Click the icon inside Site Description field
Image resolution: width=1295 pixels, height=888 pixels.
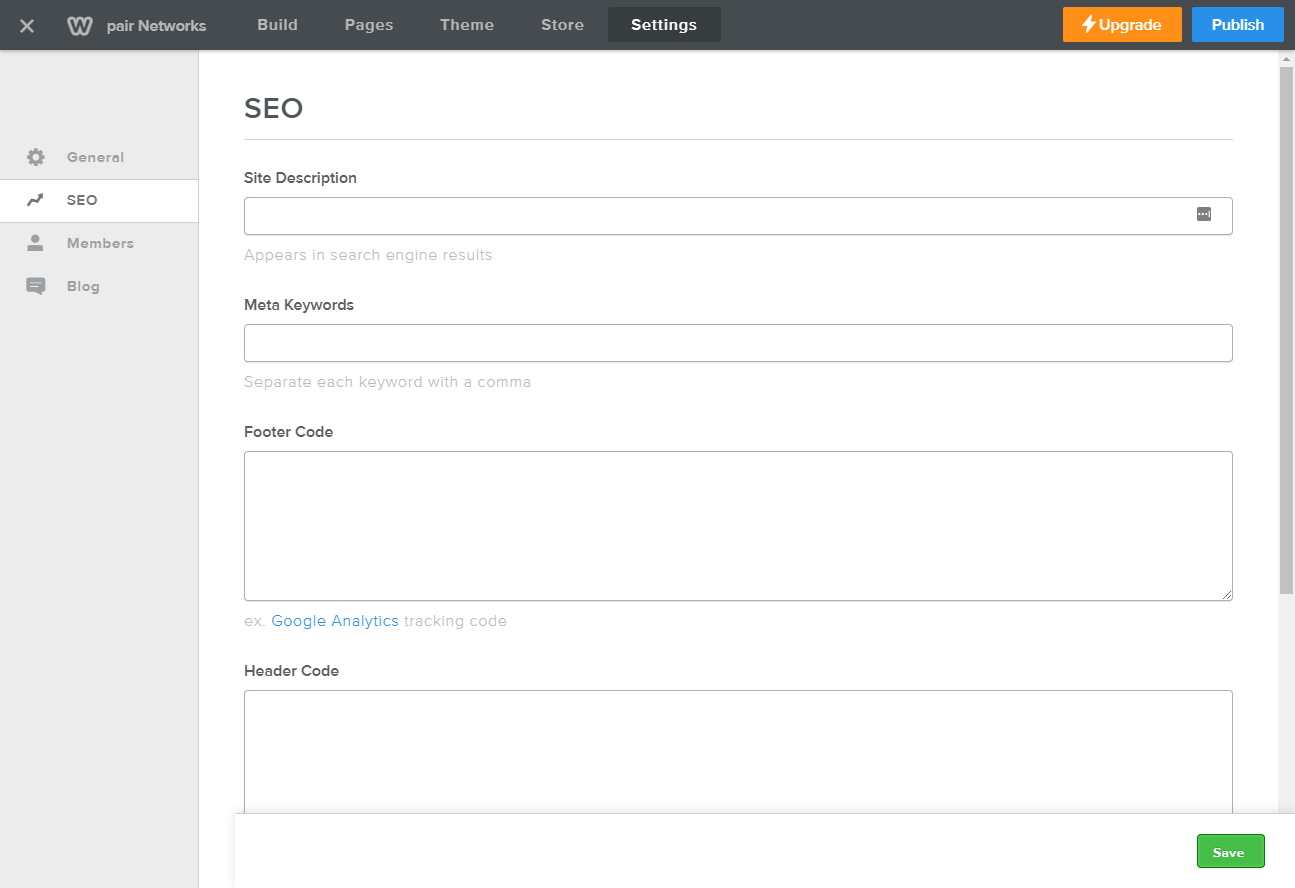(1204, 214)
